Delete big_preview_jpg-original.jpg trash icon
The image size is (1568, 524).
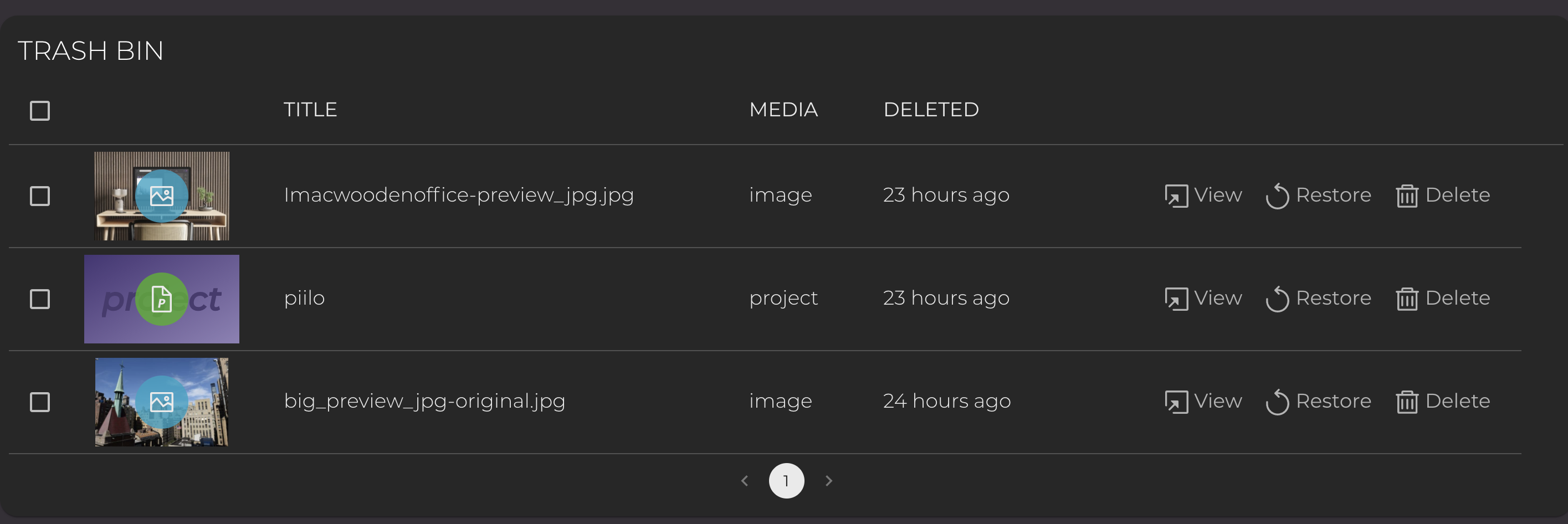pyautogui.click(x=1407, y=402)
